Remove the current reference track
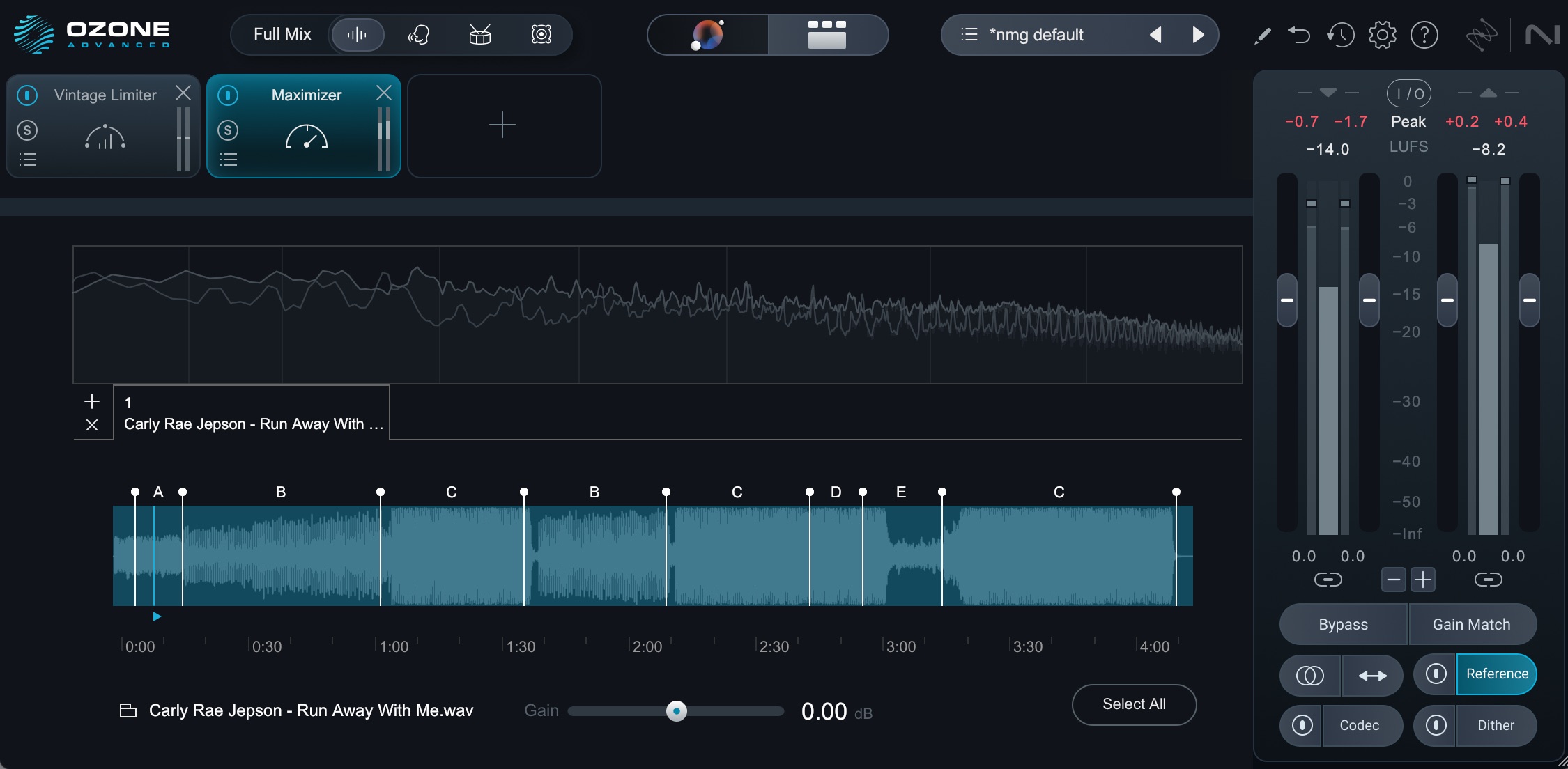This screenshot has width=1568, height=769. point(92,425)
